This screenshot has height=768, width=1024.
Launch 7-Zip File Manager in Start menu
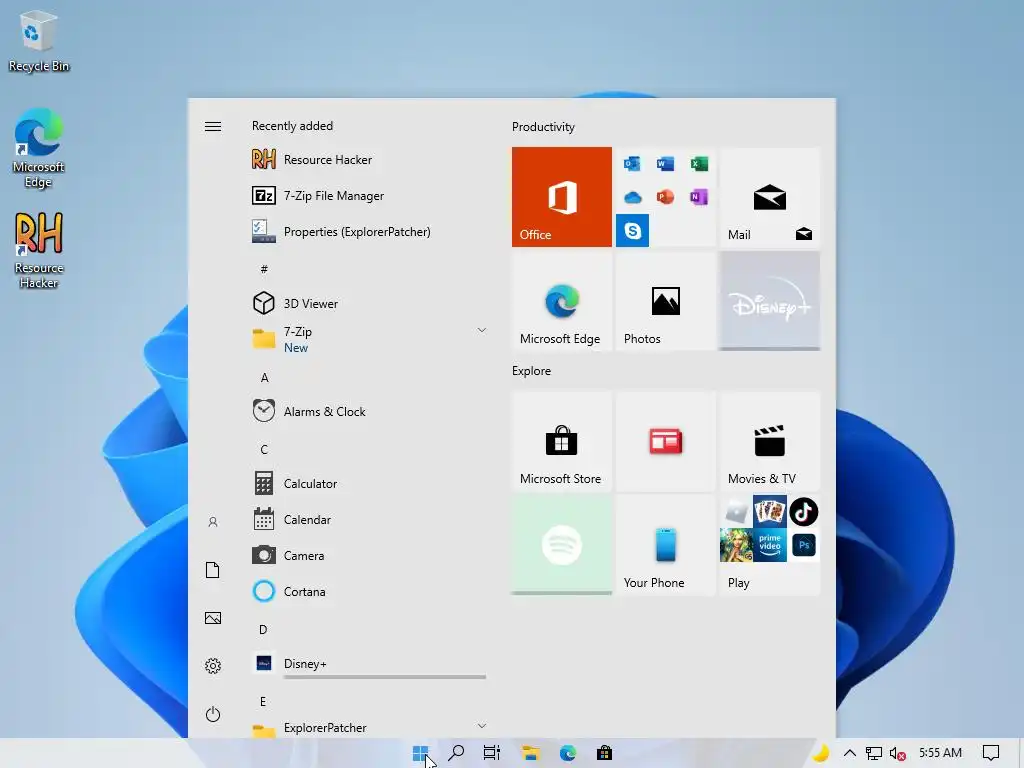tap(369, 195)
